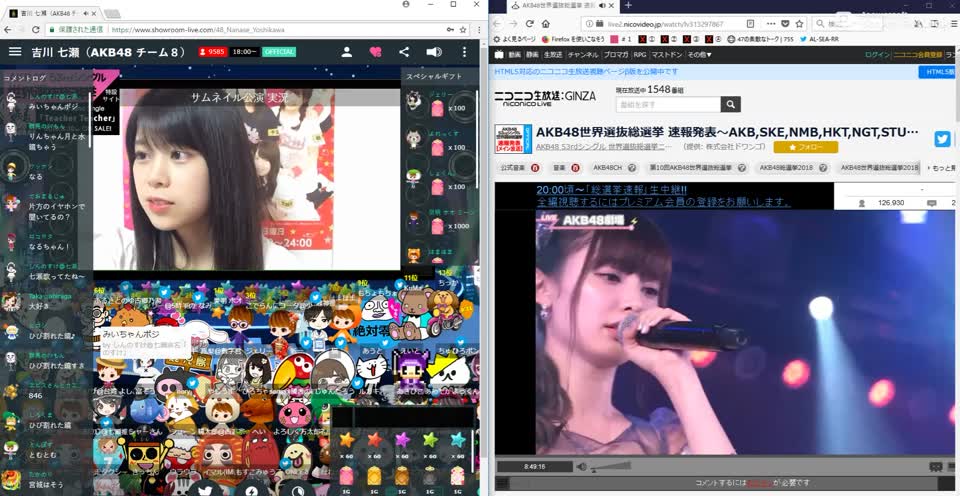Open the share icon in SHOWROOM header
Screen dimensions: 960x496
[404, 52]
